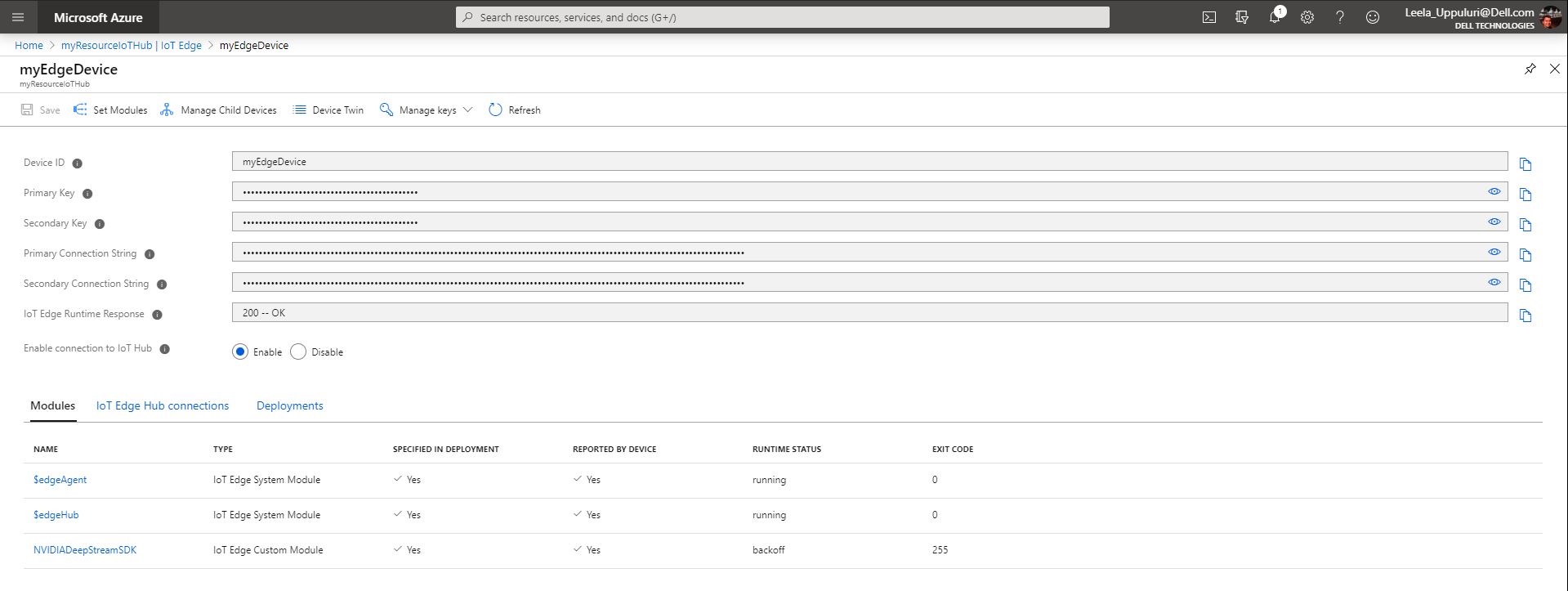
Task: Open the feedback smiley
Action: point(1373,17)
